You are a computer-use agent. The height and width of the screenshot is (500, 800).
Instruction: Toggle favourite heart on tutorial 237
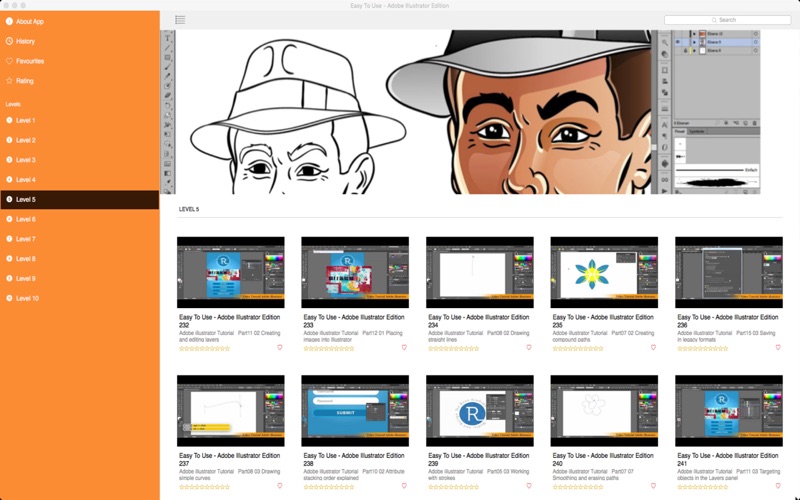(280, 486)
